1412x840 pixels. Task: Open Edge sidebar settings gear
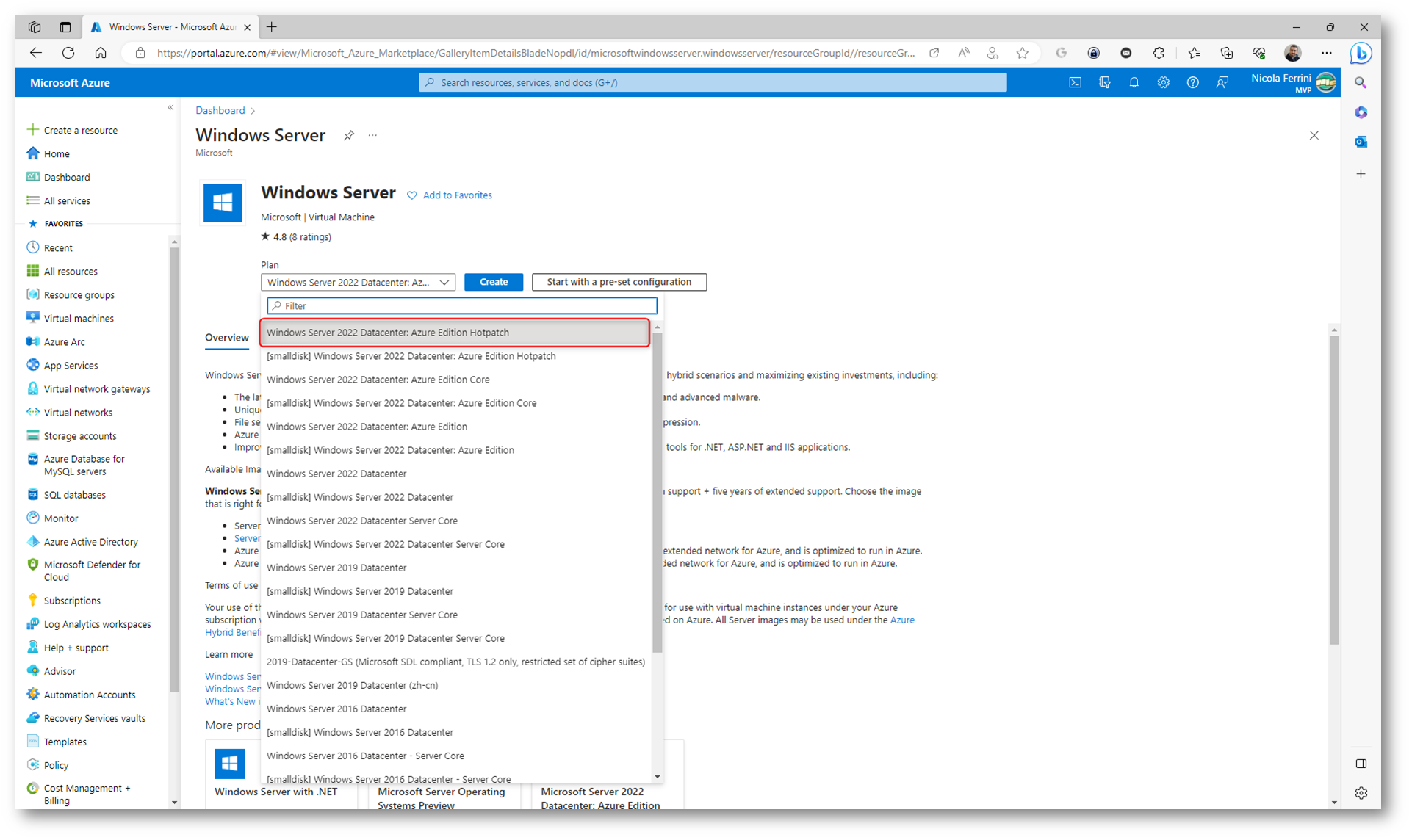pyautogui.click(x=1361, y=793)
